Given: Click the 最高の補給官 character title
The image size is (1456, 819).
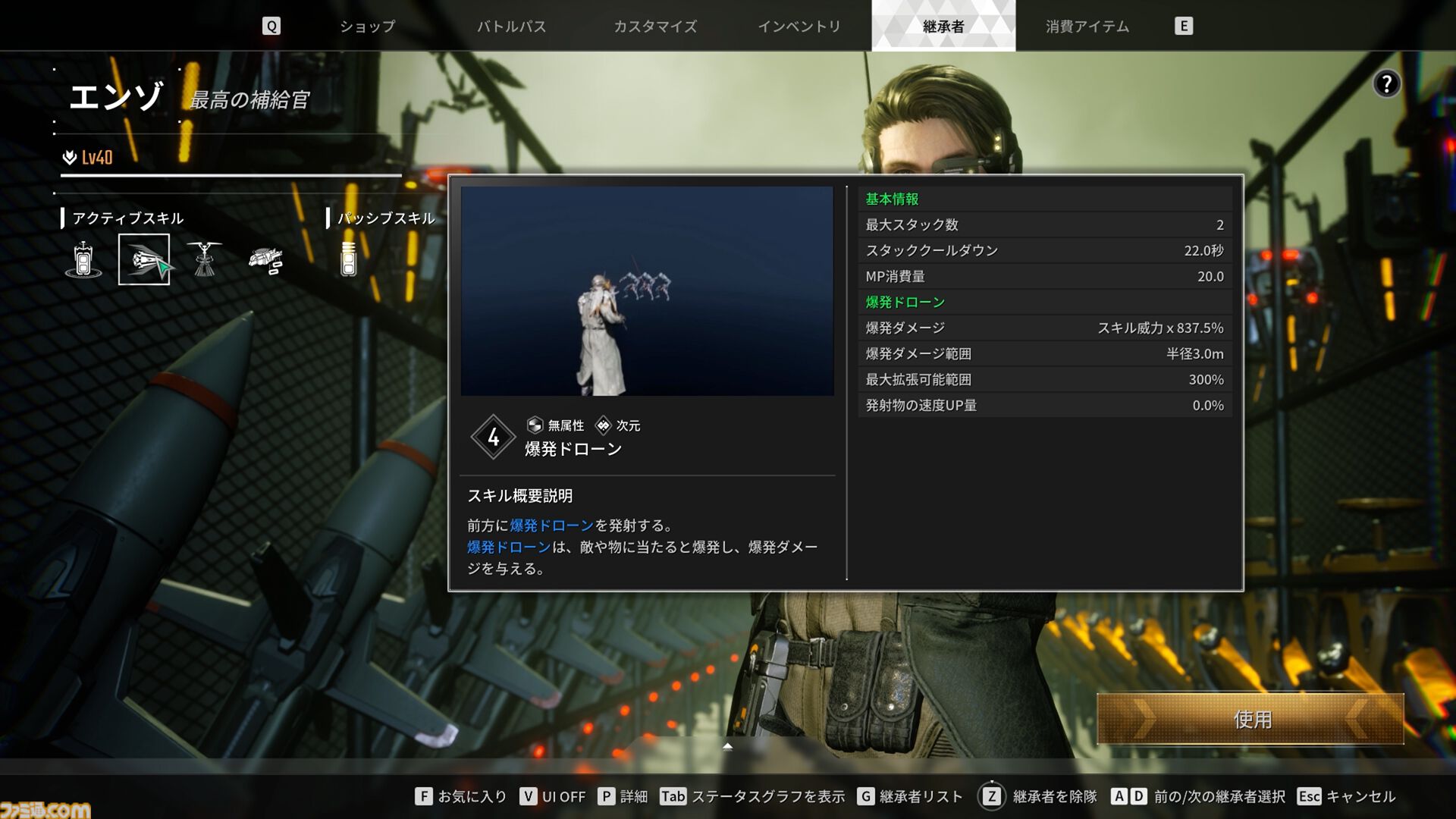Looking at the screenshot, I should 249,99.
